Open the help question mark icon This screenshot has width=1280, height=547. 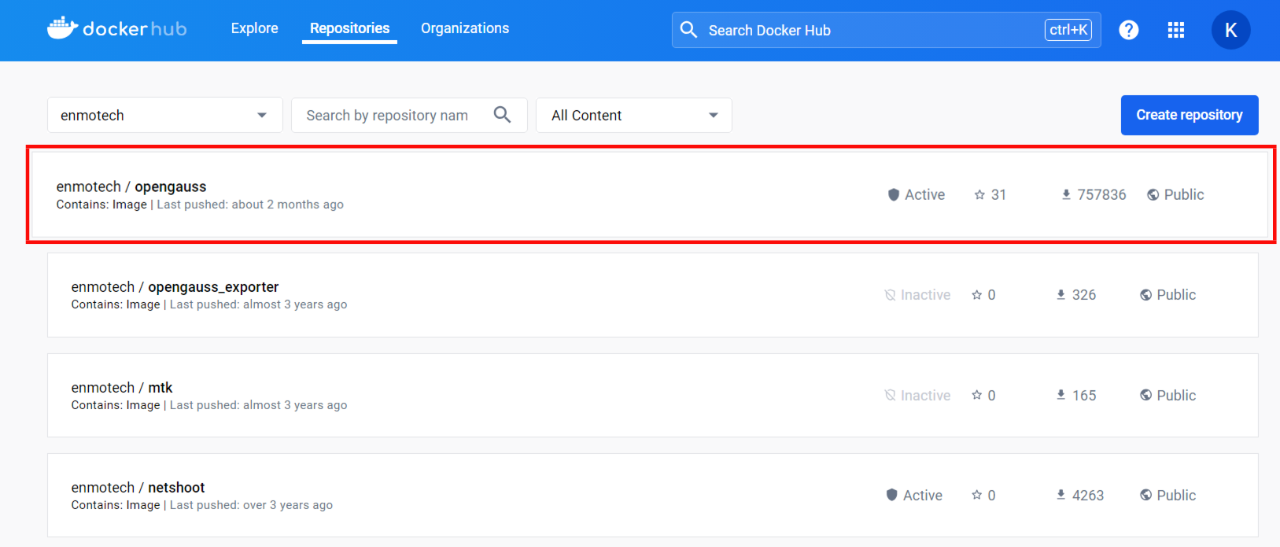pyautogui.click(x=1129, y=30)
